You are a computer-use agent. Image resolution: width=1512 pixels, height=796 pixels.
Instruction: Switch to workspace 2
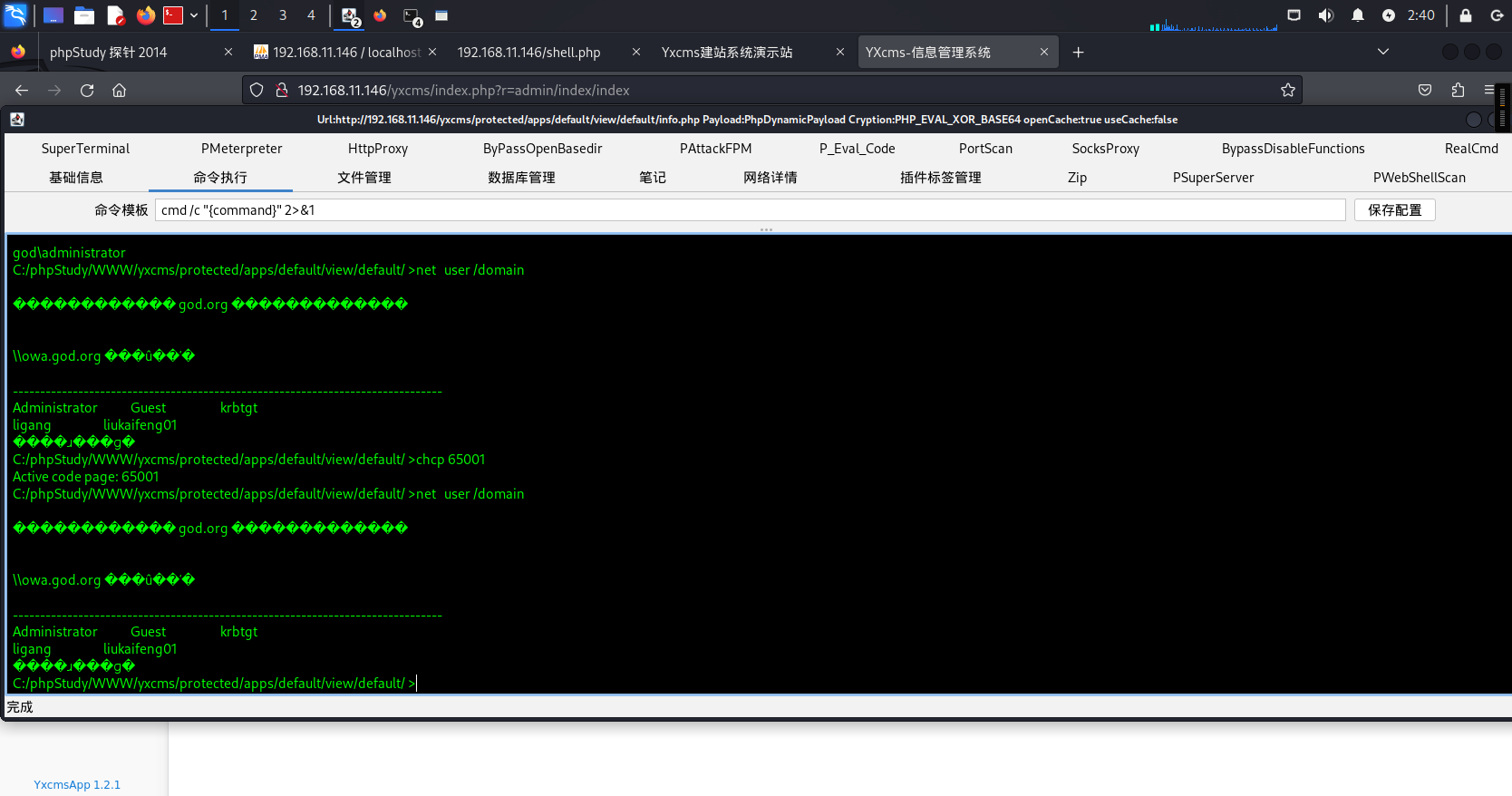pyautogui.click(x=254, y=15)
